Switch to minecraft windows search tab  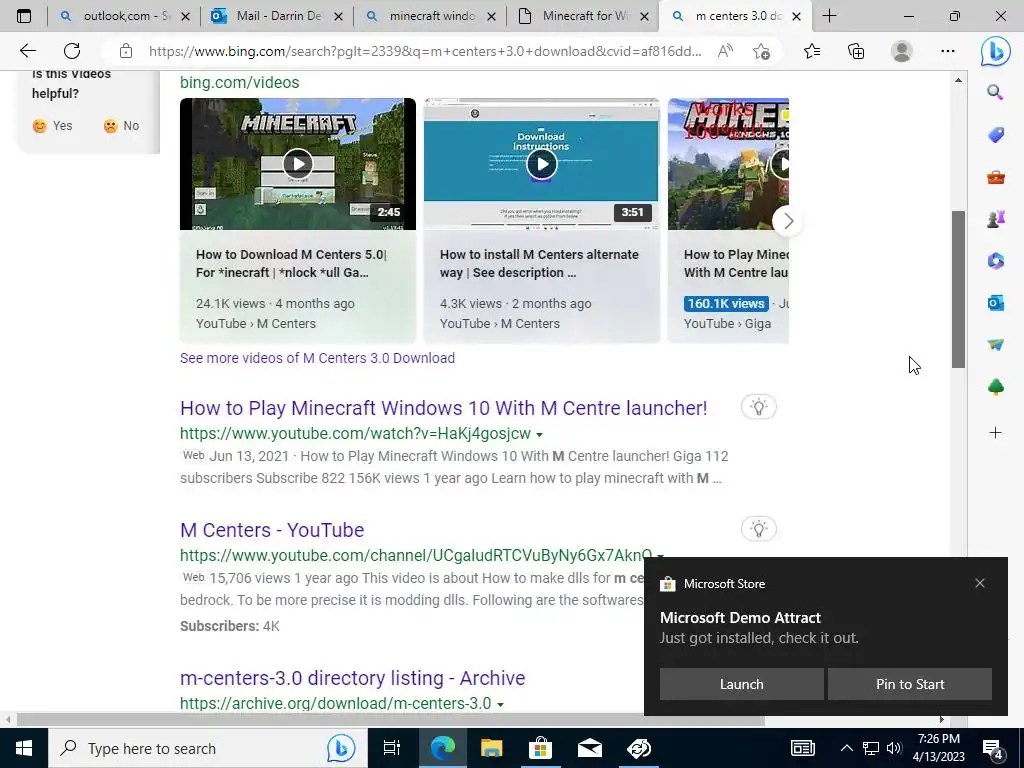coord(431,16)
